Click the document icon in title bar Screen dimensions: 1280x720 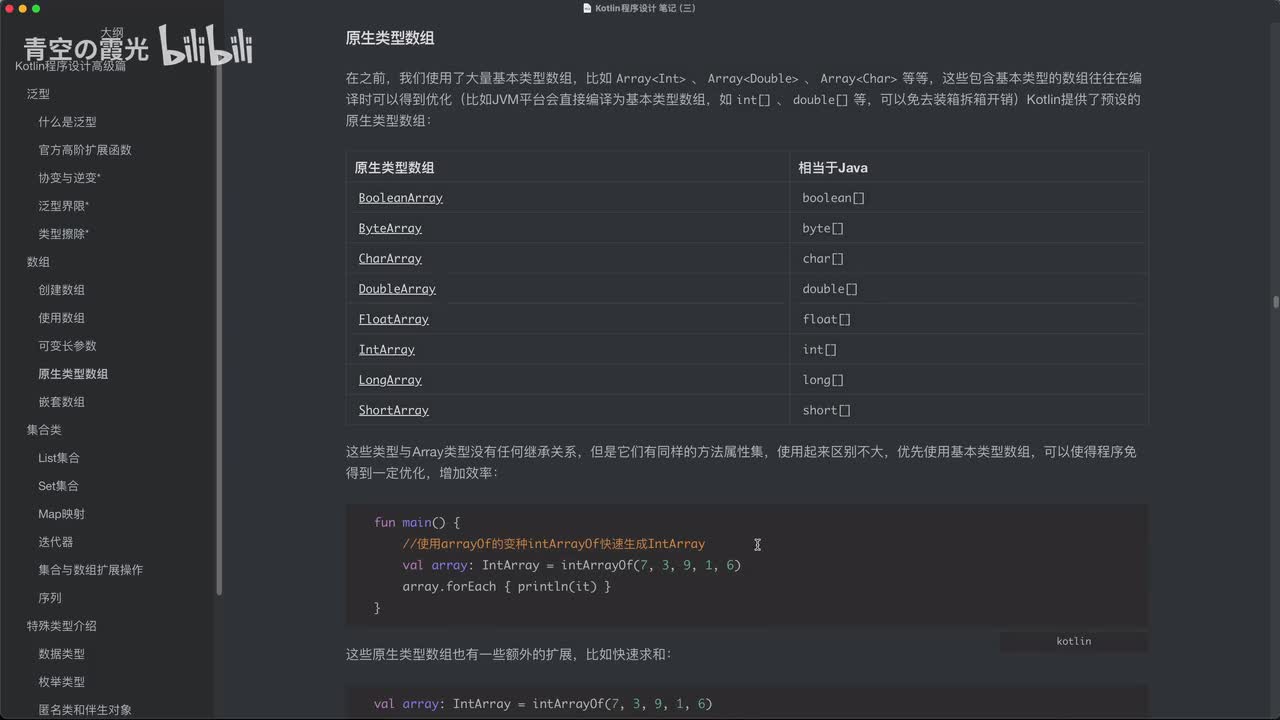pyautogui.click(x=587, y=8)
